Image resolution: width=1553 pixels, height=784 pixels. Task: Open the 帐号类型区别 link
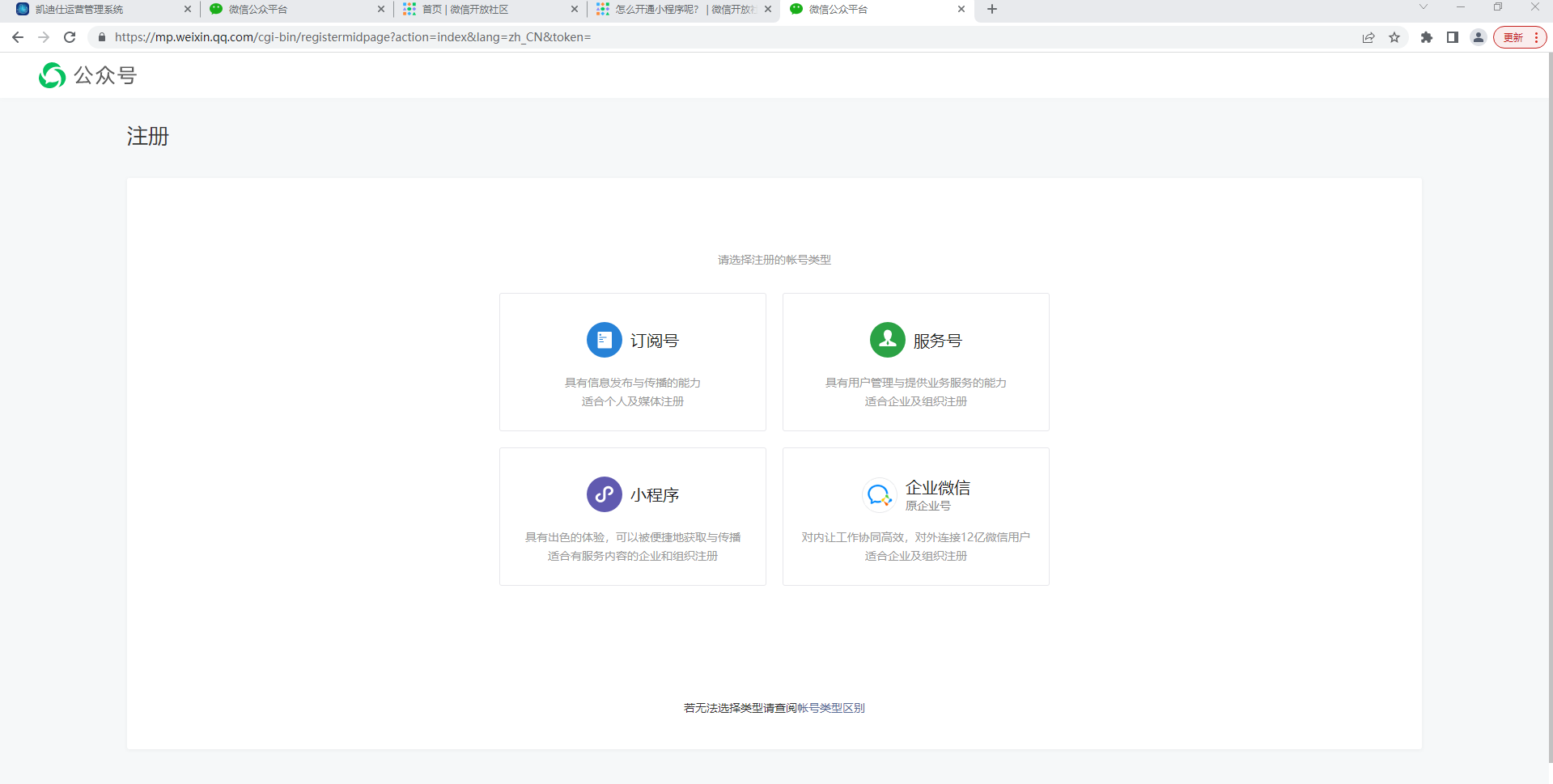click(x=831, y=708)
